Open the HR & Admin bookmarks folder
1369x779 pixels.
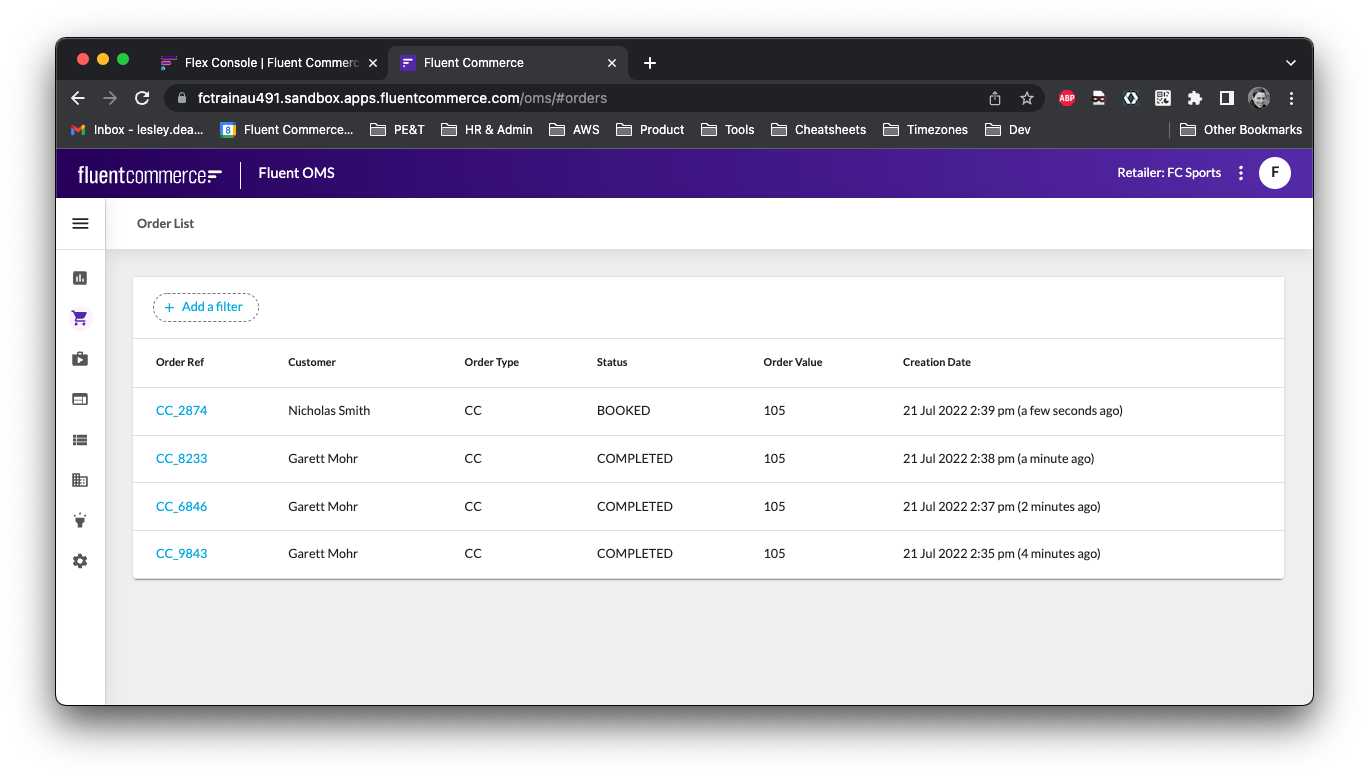486,130
